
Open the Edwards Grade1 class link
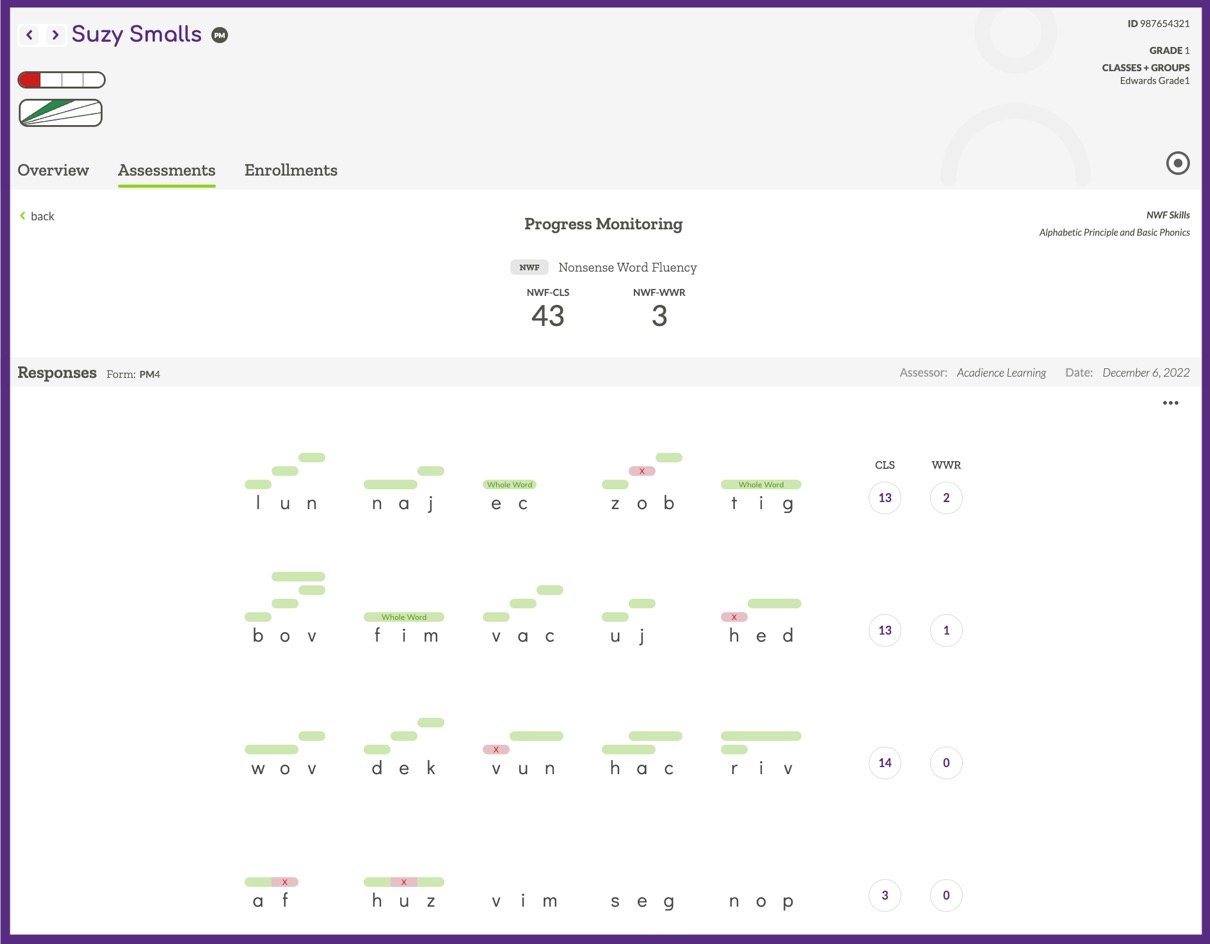tap(1154, 80)
